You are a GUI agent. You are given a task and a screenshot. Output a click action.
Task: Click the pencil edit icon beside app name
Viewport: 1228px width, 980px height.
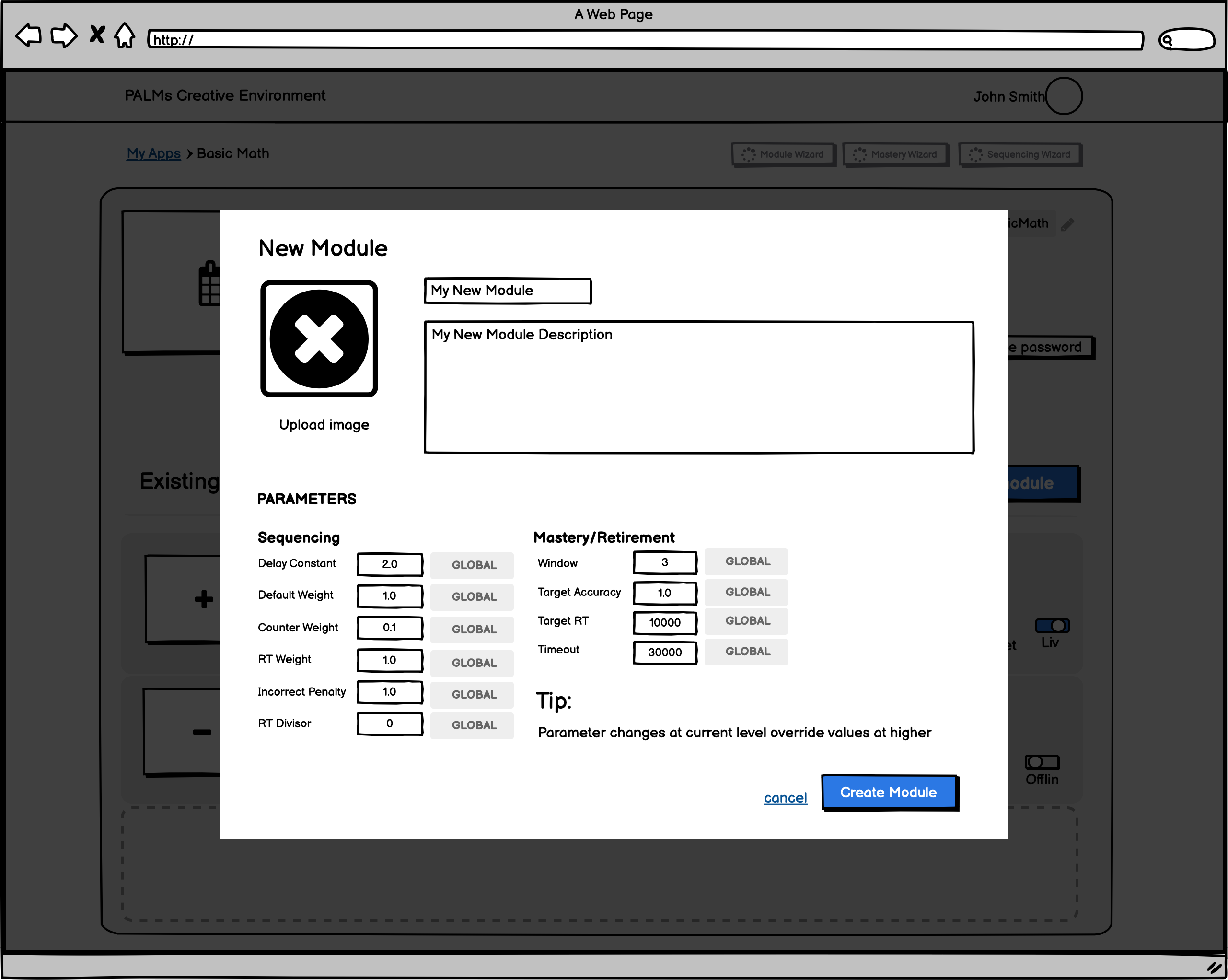coord(1068,224)
